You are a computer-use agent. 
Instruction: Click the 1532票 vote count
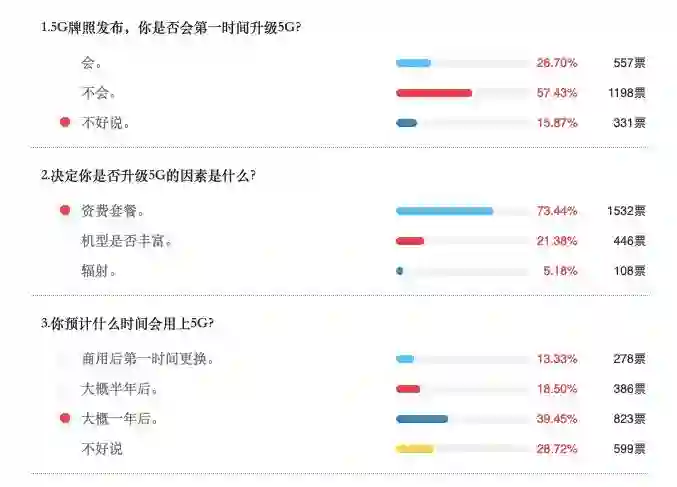626,211
